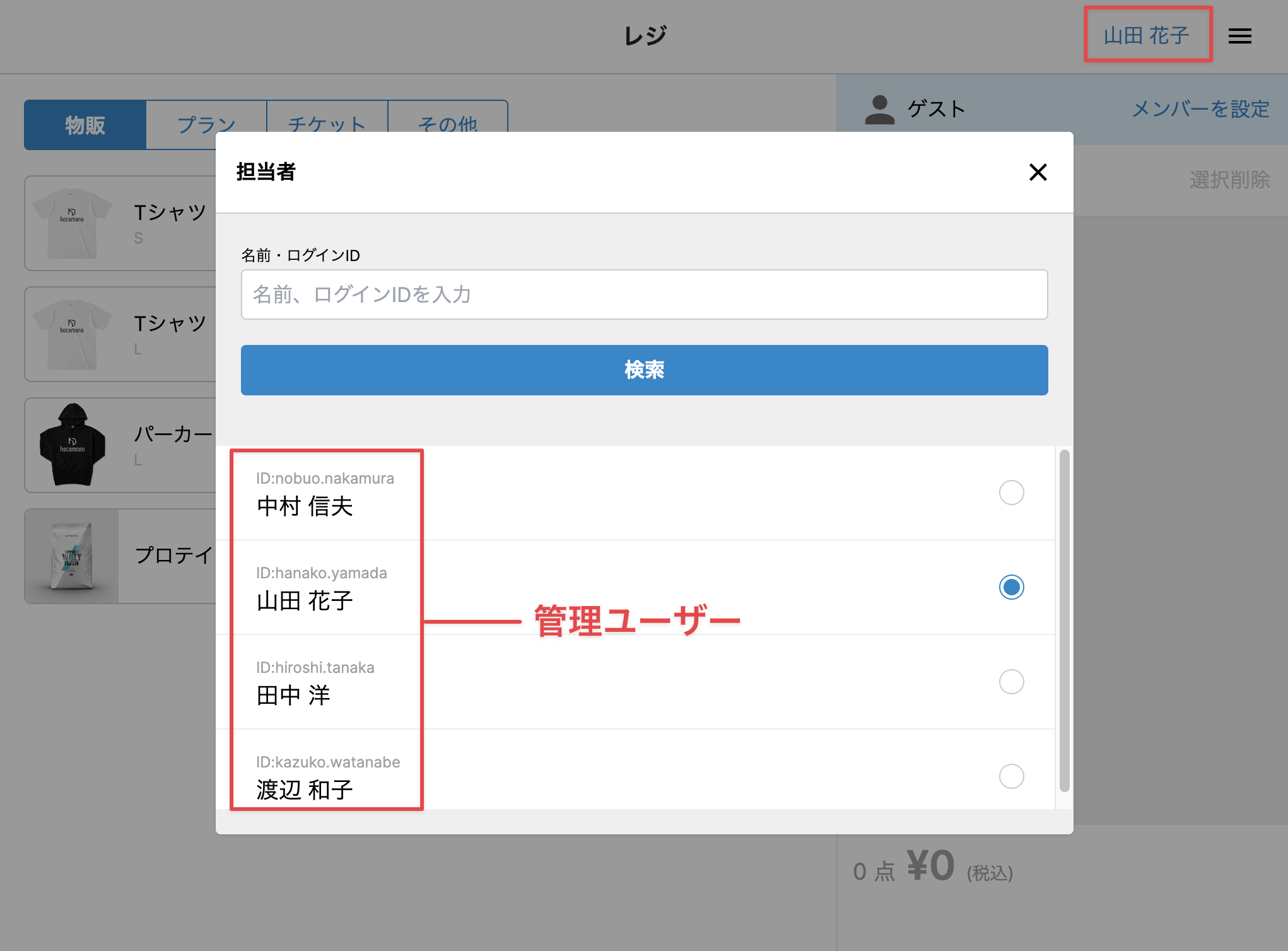Select the protein bag product thumbnail

pyautogui.click(x=72, y=556)
